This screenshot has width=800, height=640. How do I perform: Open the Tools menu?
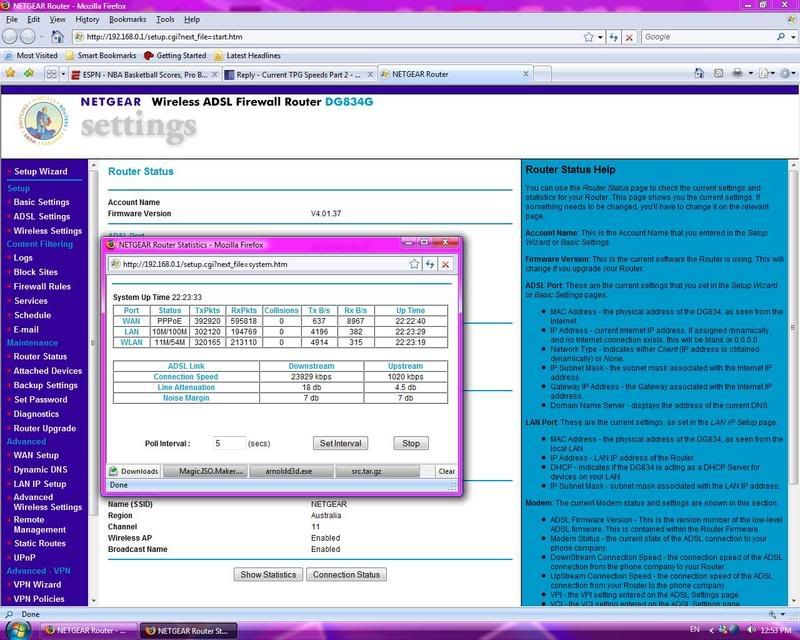[165, 19]
